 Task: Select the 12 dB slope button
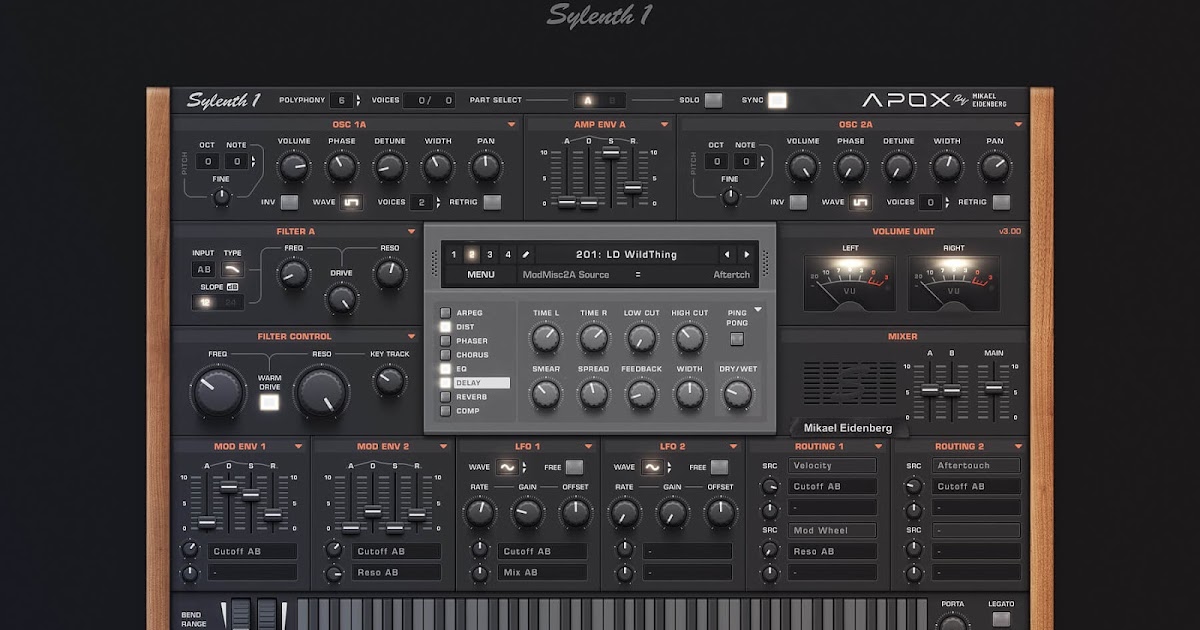pyautogui.click(x=205, y=302)
